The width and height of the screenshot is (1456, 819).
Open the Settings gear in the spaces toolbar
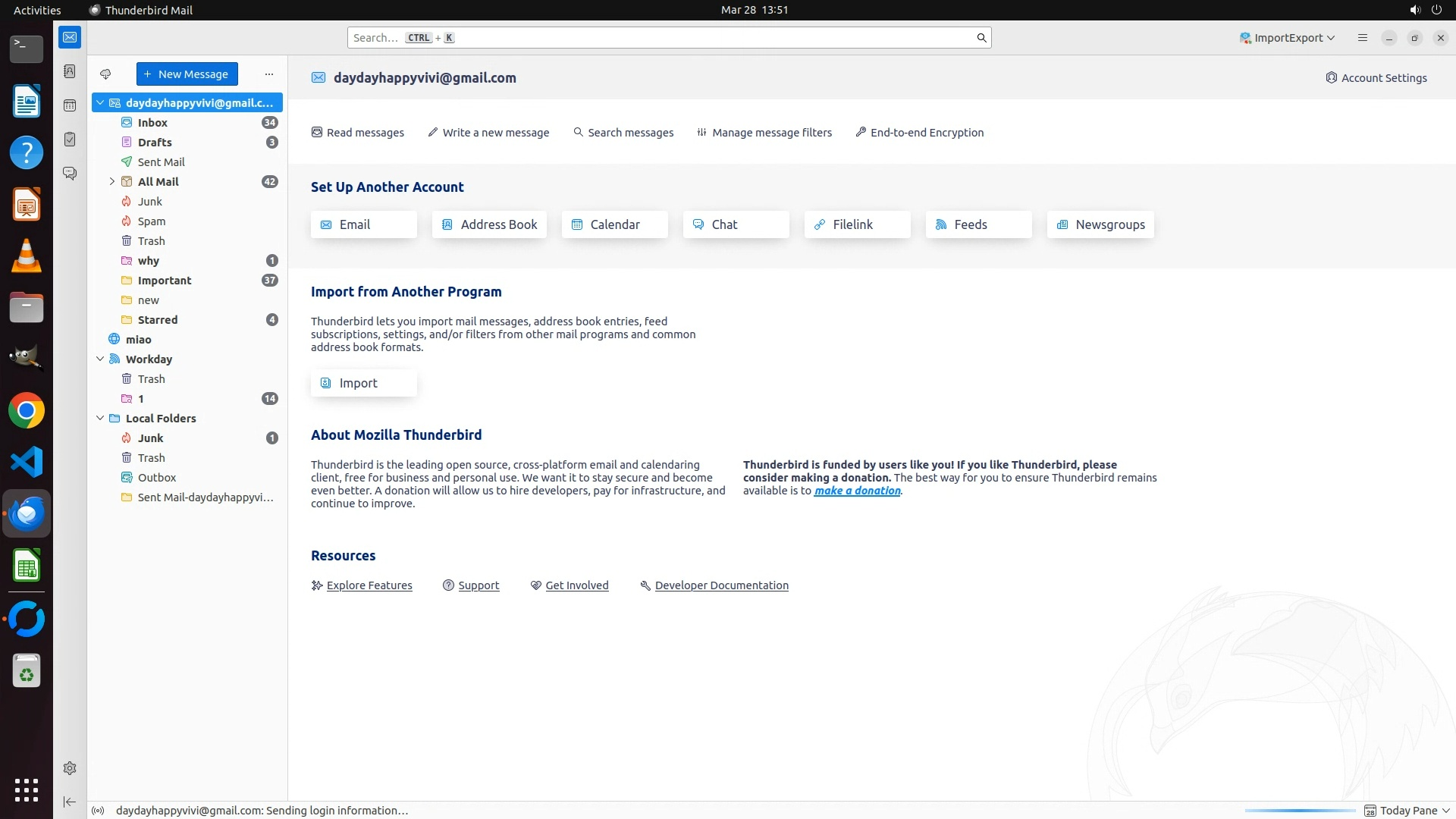click(x=70, y=768)
